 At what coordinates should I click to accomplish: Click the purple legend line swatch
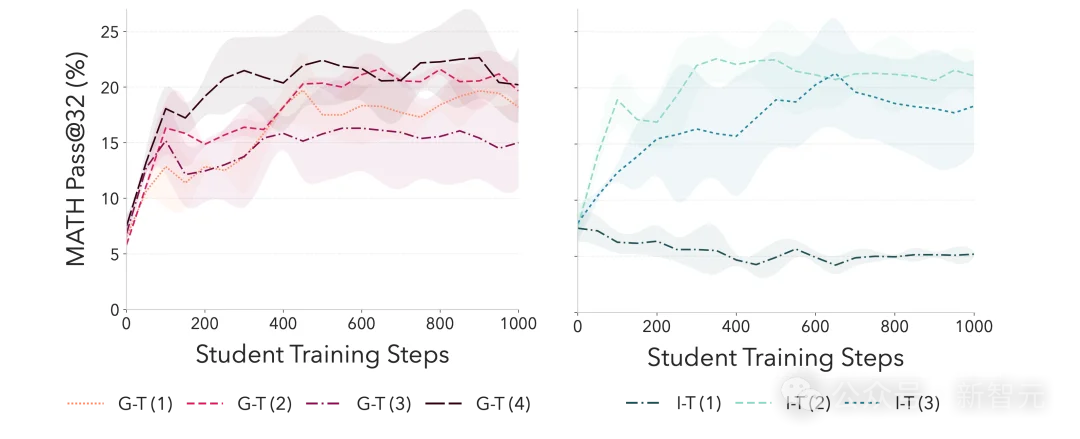coord(324,404)
